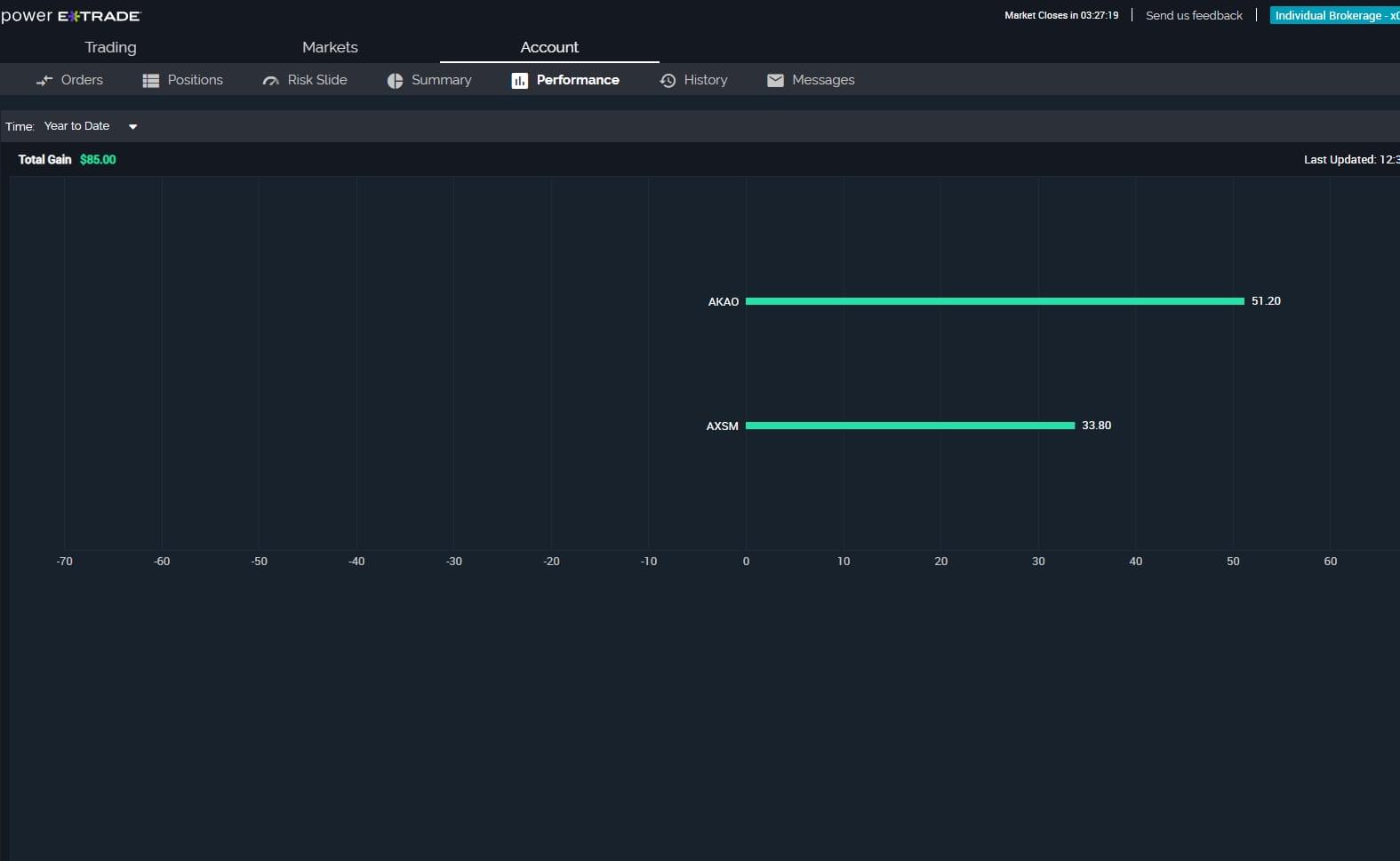Click the 33.80 value label for AXSM

tap(1096, 426)
